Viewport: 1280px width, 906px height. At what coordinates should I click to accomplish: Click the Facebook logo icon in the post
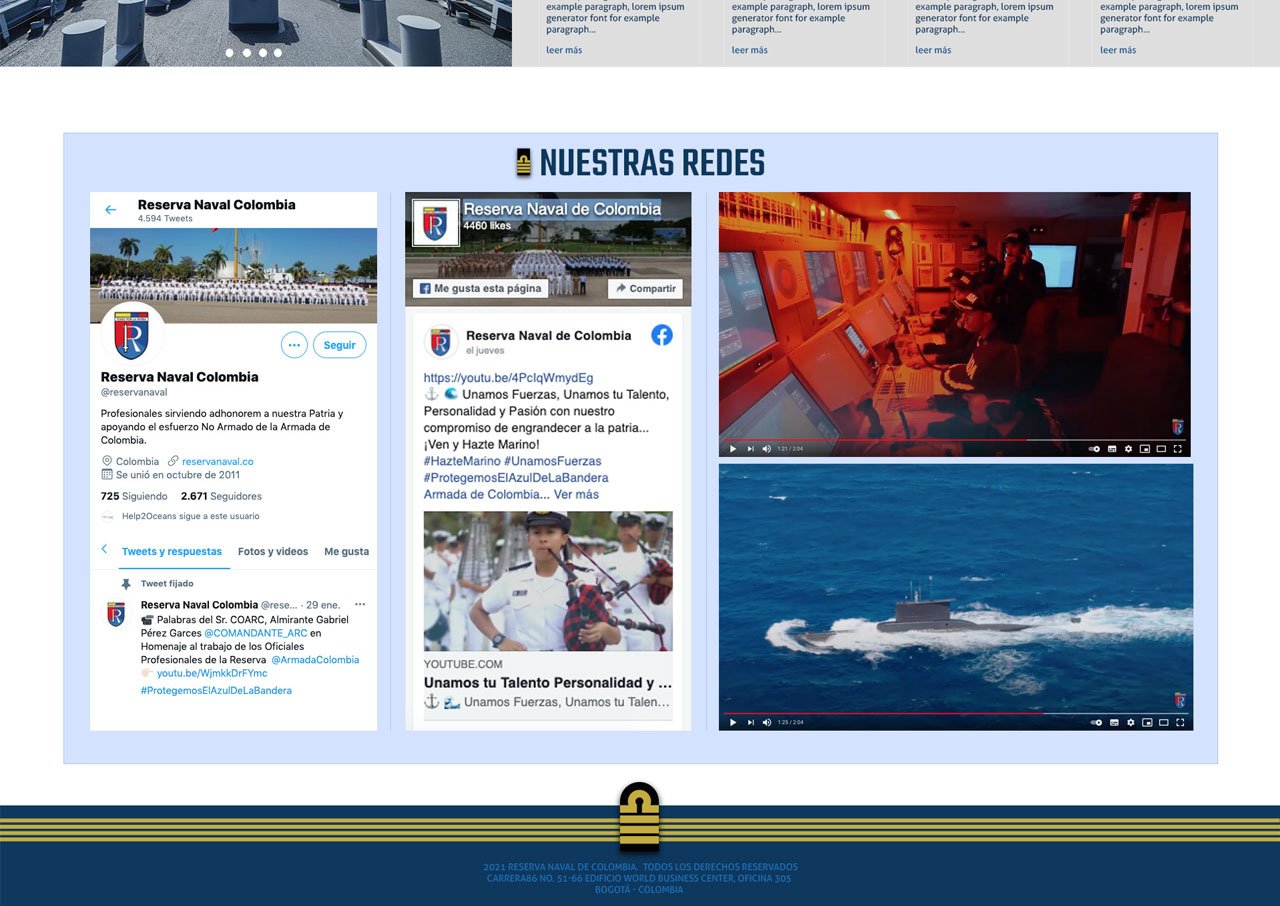coord(662,336)
